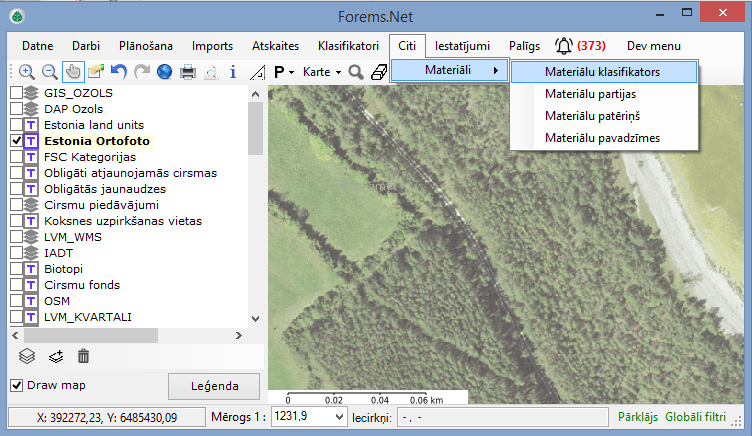Expand the Materiāli submenu arrow
Image resolution: width=752 pixels, height=436 pixels.
tap(496, 71)
